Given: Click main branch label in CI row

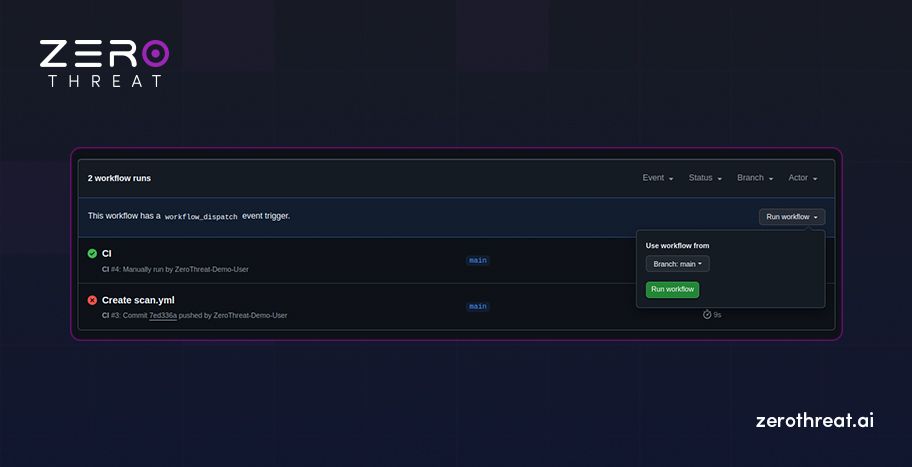Looking at the screenshot, I should [x=478, y=261].
